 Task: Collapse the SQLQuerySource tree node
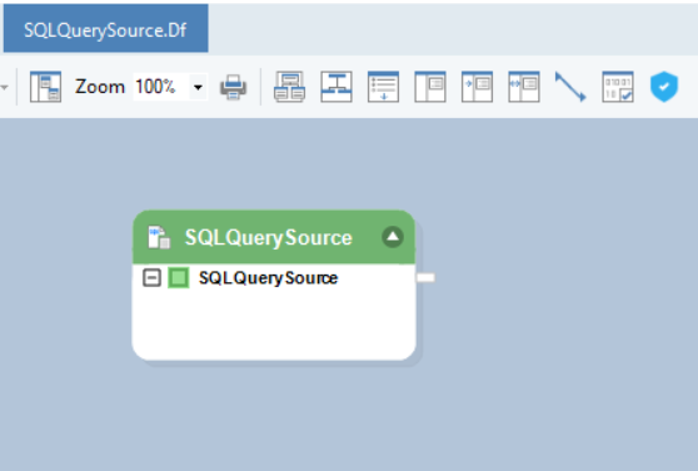coord(152,278)
